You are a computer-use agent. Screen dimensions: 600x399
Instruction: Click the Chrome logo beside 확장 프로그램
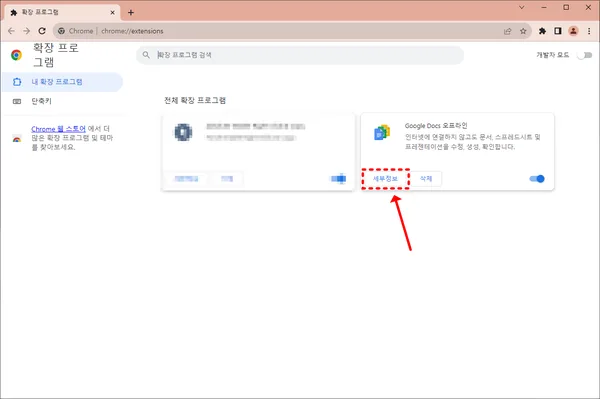(16, 55)
